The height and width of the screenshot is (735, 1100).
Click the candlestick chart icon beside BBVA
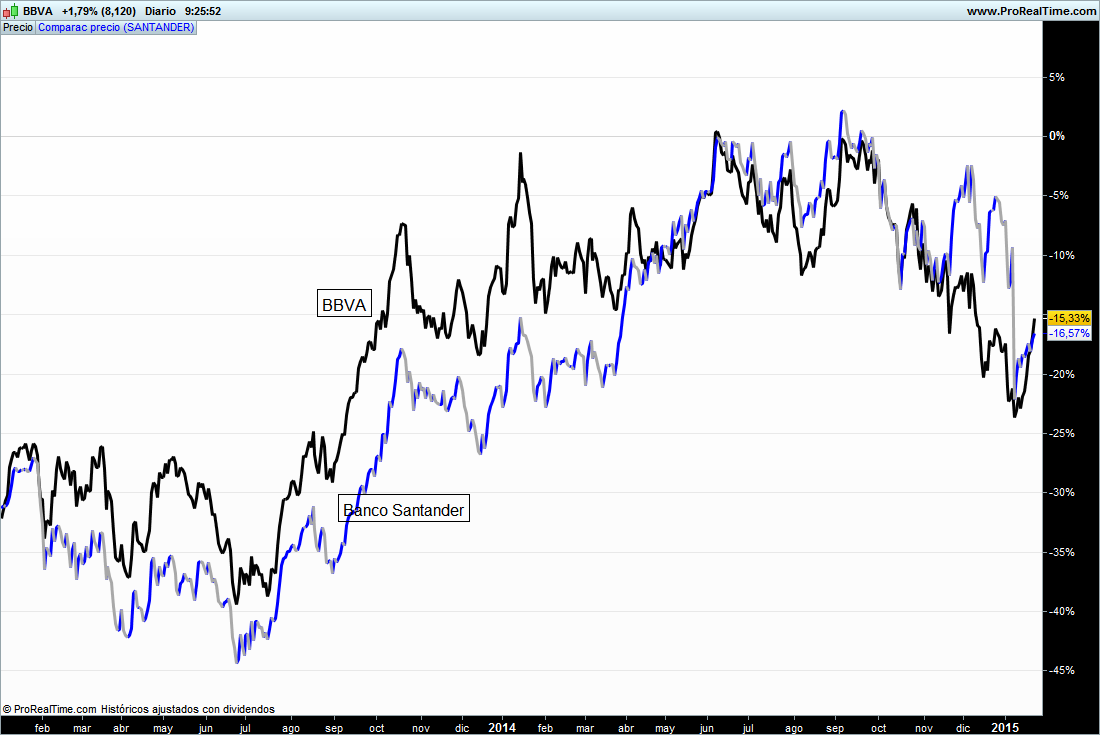pos(11,11)
